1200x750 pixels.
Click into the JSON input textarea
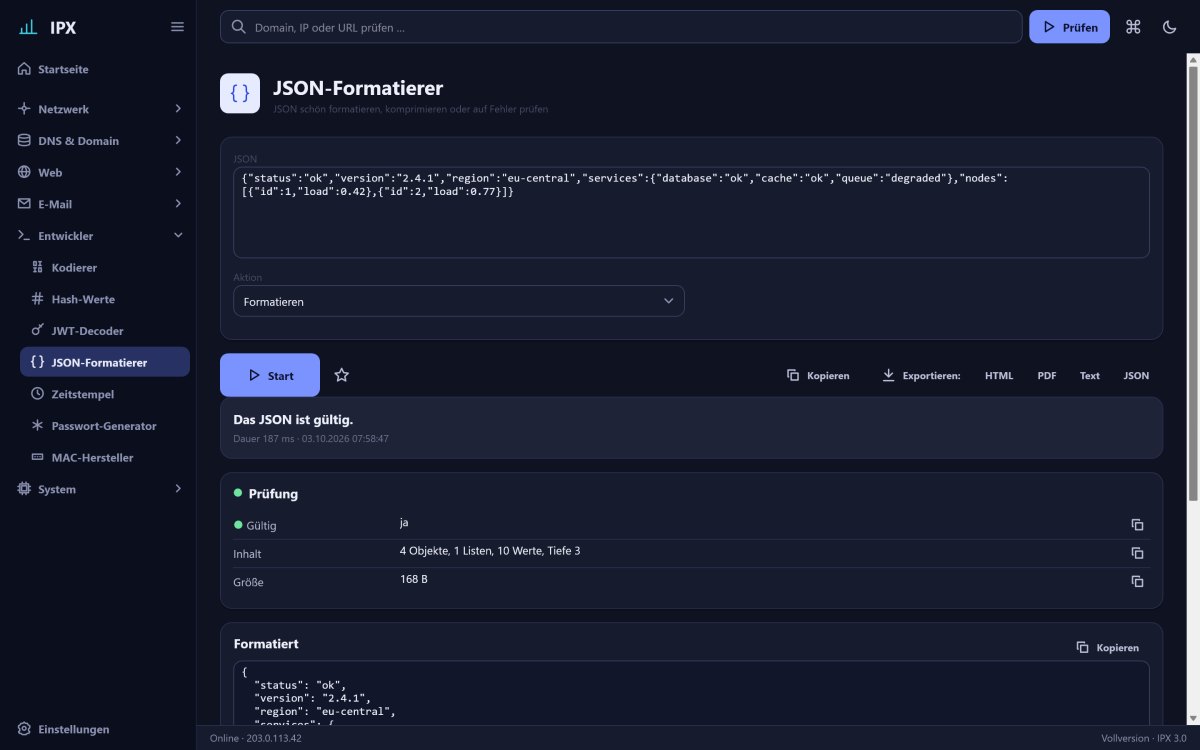click(691, 212)
